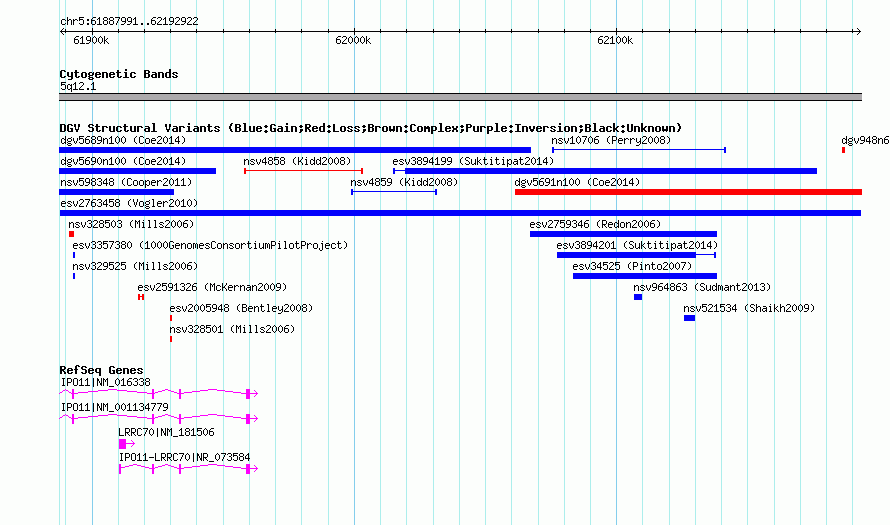Image resolution: width=890 pixels, height=525 pixels.
Task: Click the nsv328503 (Mills2006) label
Action: point(131,224)
